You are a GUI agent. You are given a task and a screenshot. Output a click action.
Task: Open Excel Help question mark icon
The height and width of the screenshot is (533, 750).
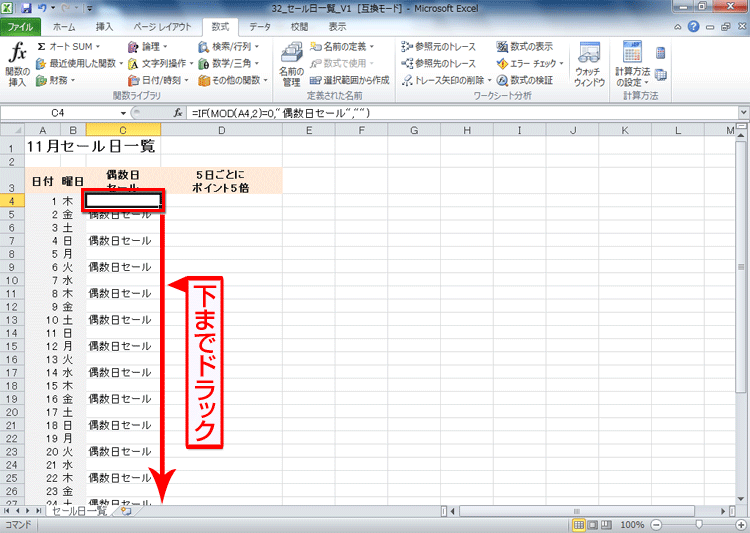coord(694,27)
